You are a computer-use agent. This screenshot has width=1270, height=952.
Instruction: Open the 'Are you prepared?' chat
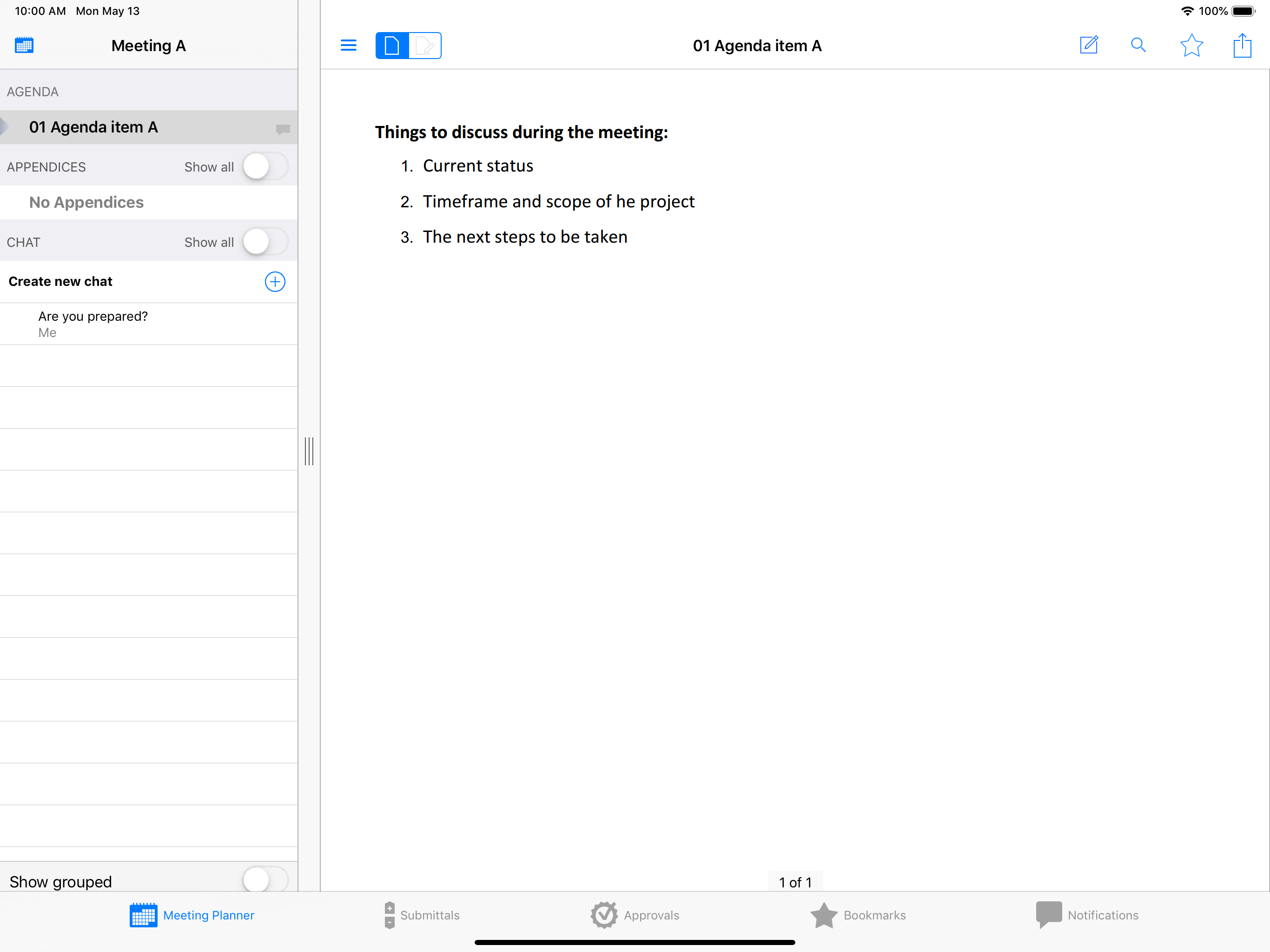(x=149, y=324)
